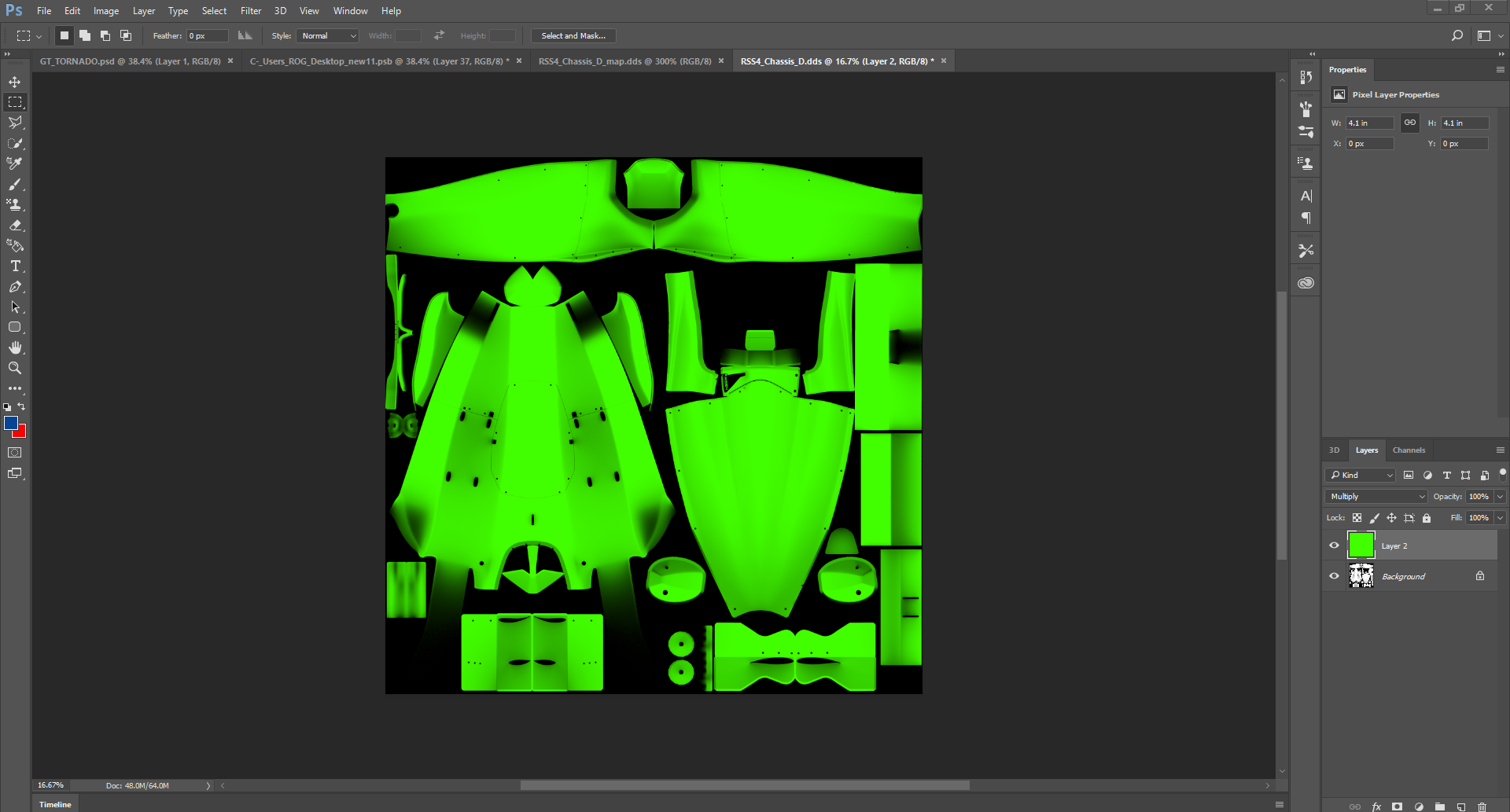The height and width of the screenshot is (812, 1510).
Task: Select the Rectangle shape tool
Action: tap(15, 327)
